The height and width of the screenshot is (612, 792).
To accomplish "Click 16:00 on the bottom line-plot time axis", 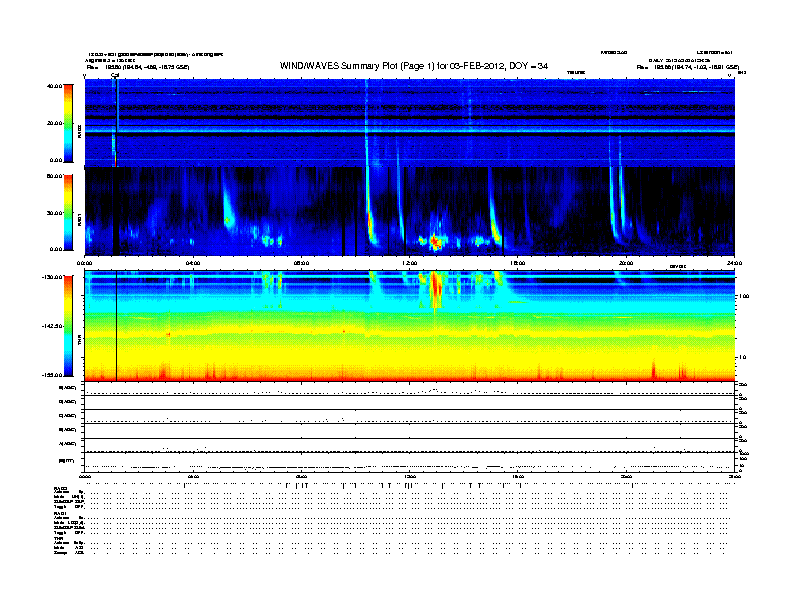I will 518,476.
